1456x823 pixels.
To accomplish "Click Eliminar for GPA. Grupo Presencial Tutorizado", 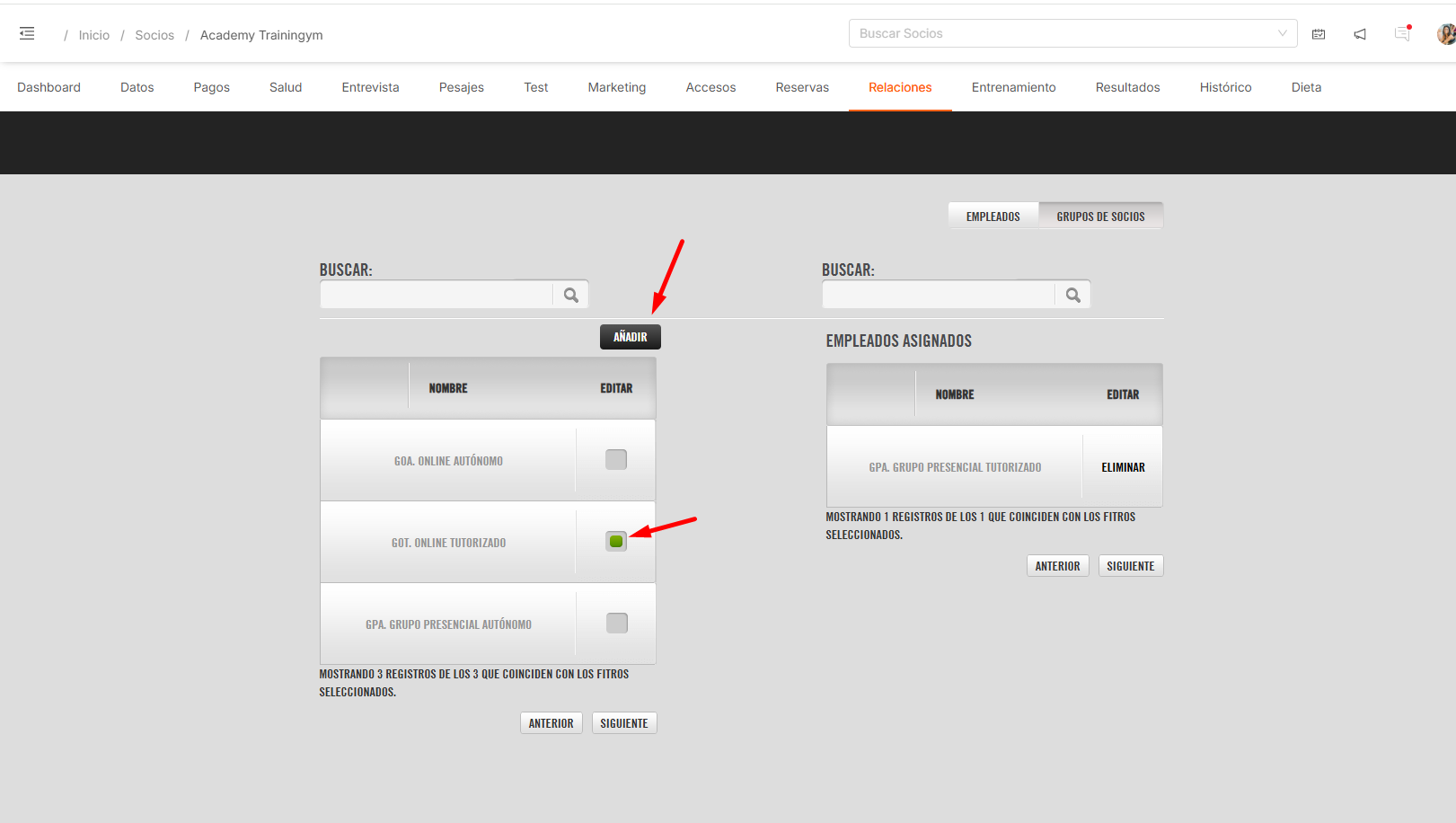I will [1123, 467].
